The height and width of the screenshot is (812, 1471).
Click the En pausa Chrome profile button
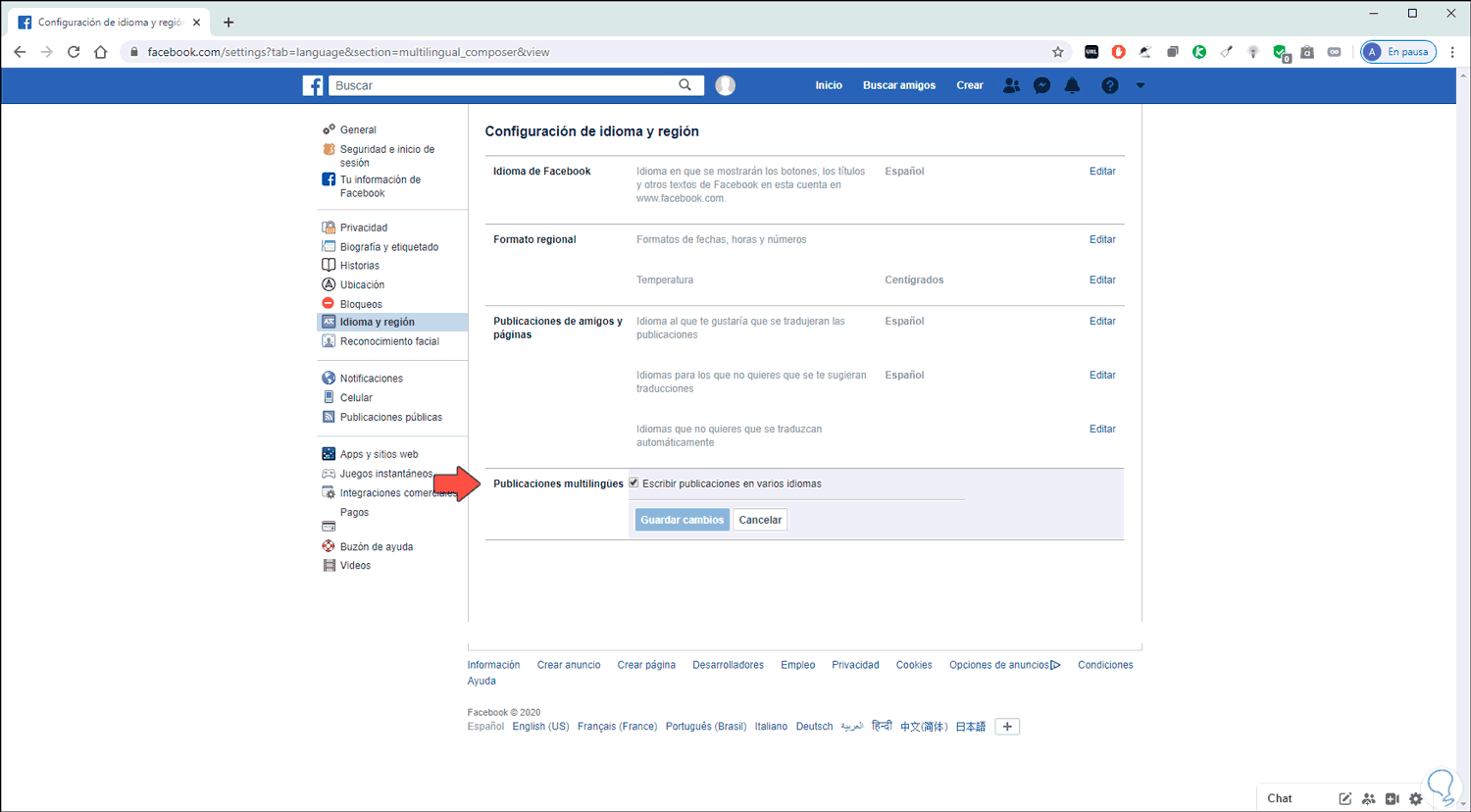click(1398, 52)
